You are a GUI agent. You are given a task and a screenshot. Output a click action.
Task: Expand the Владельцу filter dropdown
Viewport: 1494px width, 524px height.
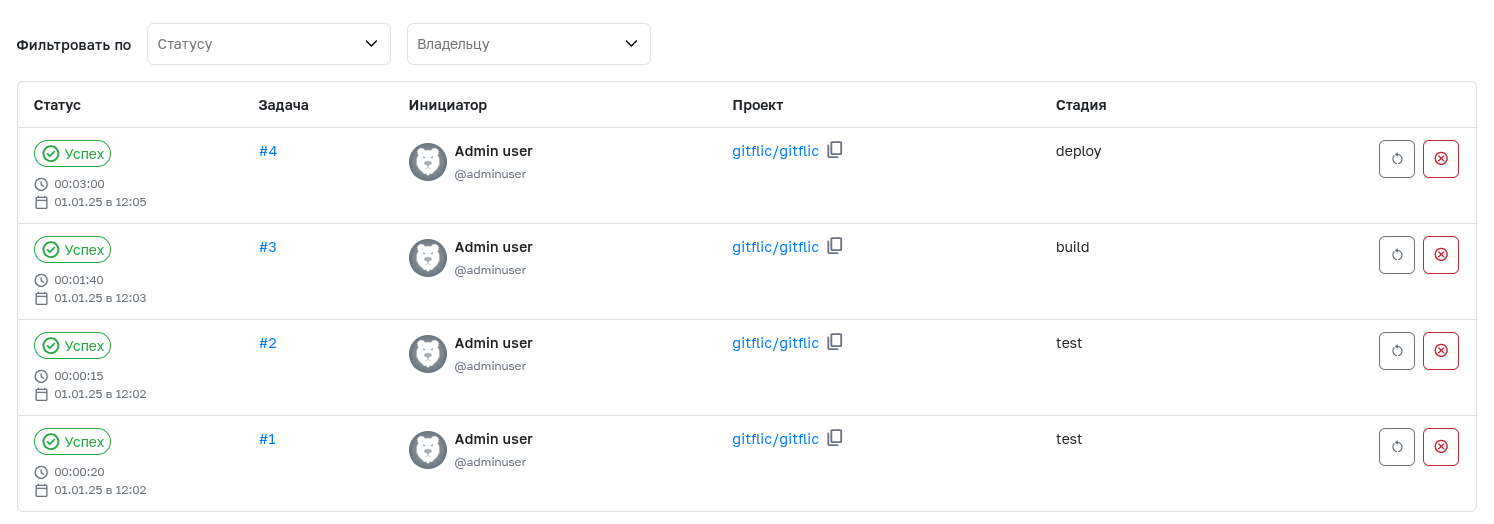[528, 44]
